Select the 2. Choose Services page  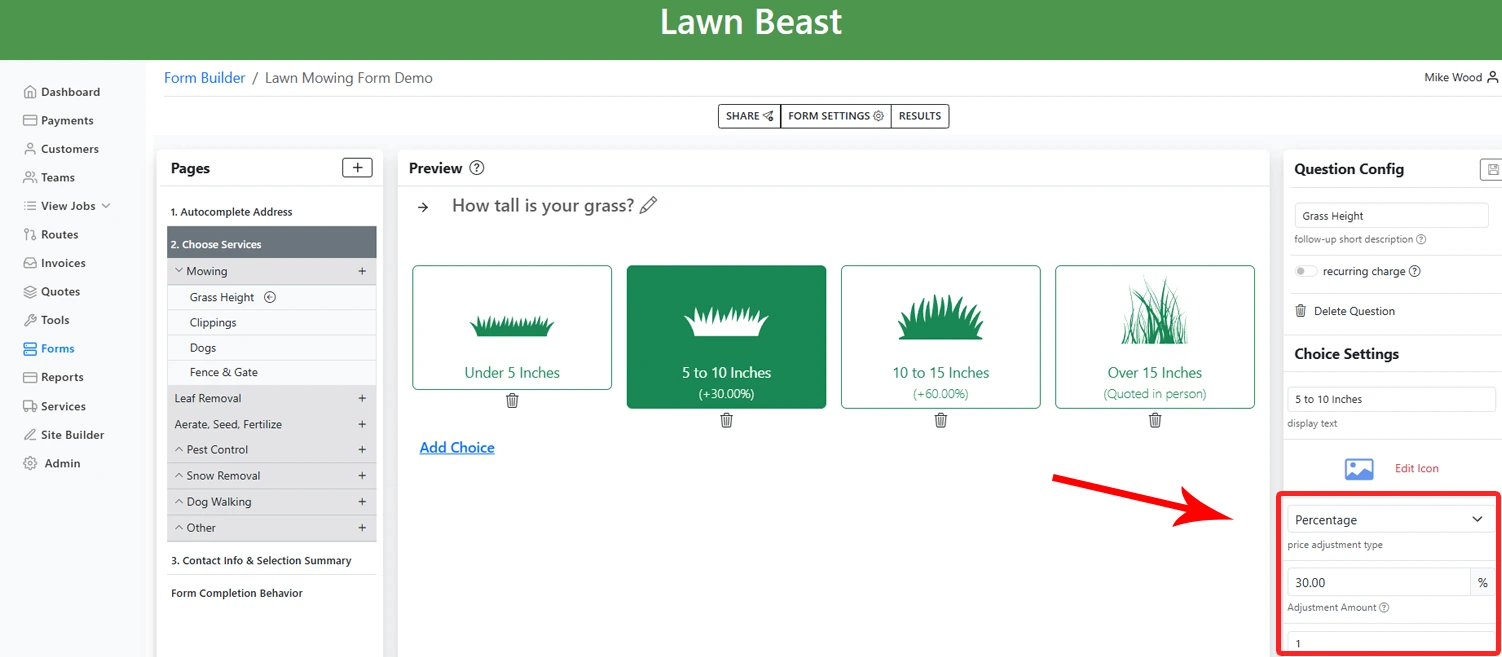point(271,244)
